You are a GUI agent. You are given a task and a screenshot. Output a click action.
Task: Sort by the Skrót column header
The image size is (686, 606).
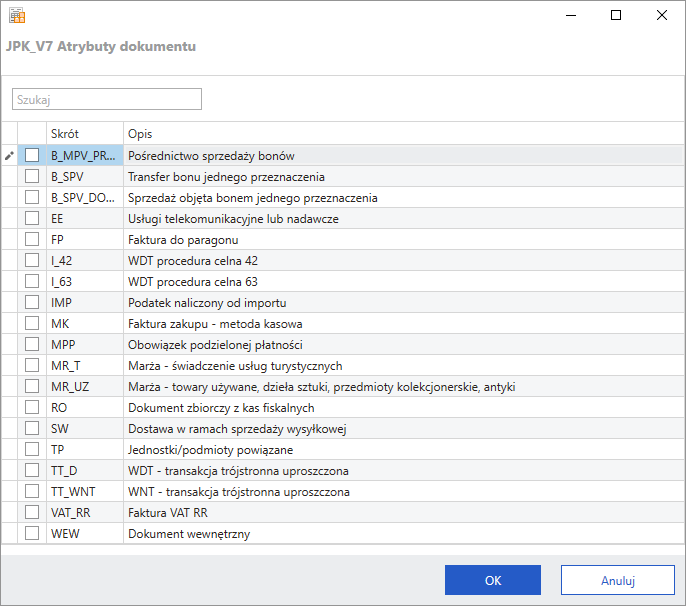click(84, 134)
